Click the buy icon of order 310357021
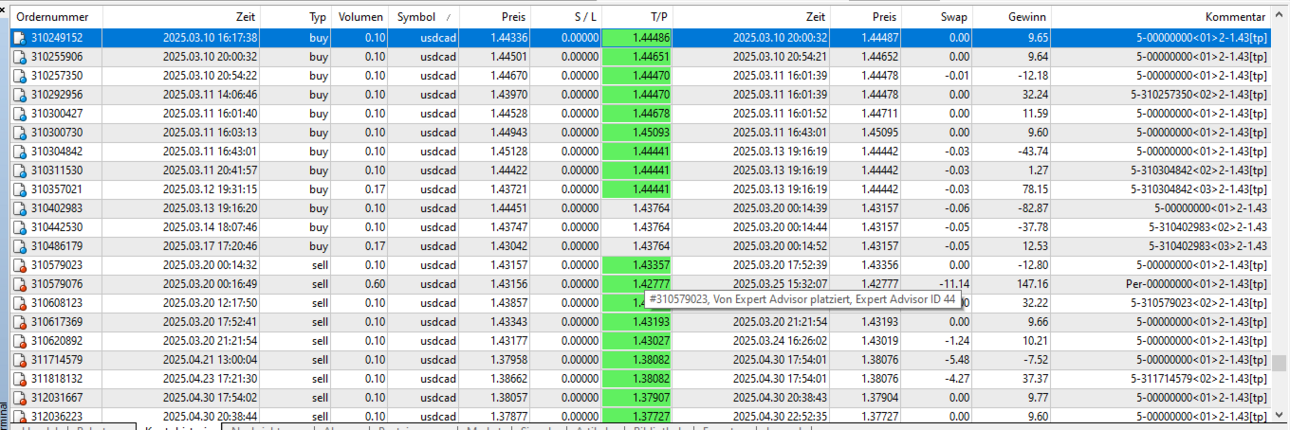 (x=19, y=190)
